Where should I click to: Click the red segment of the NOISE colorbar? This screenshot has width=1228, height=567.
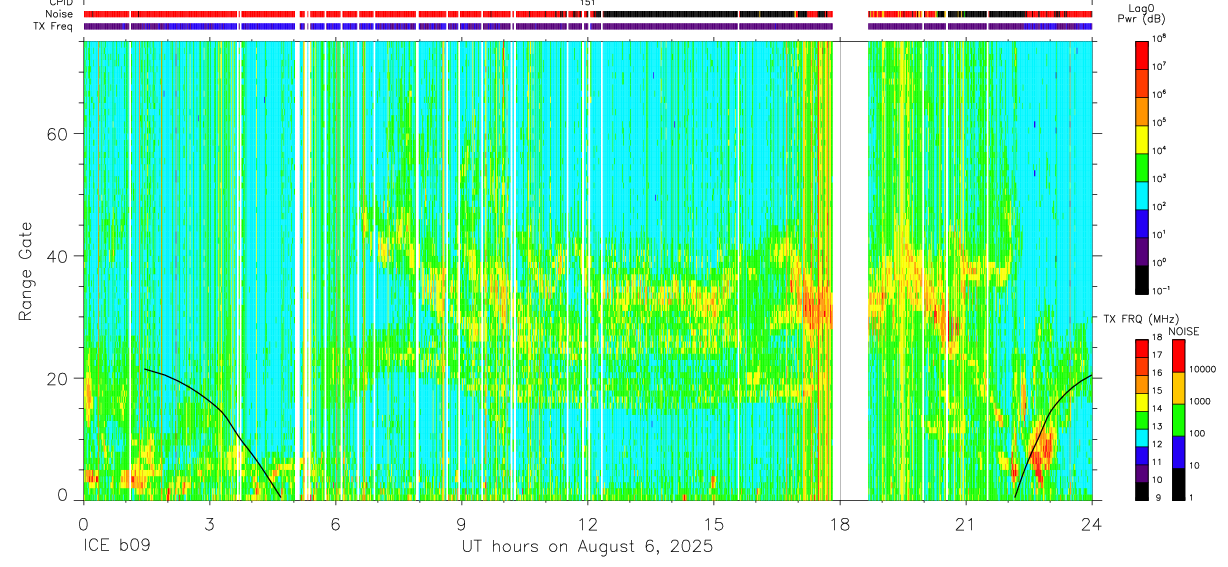click(1179, 356)
